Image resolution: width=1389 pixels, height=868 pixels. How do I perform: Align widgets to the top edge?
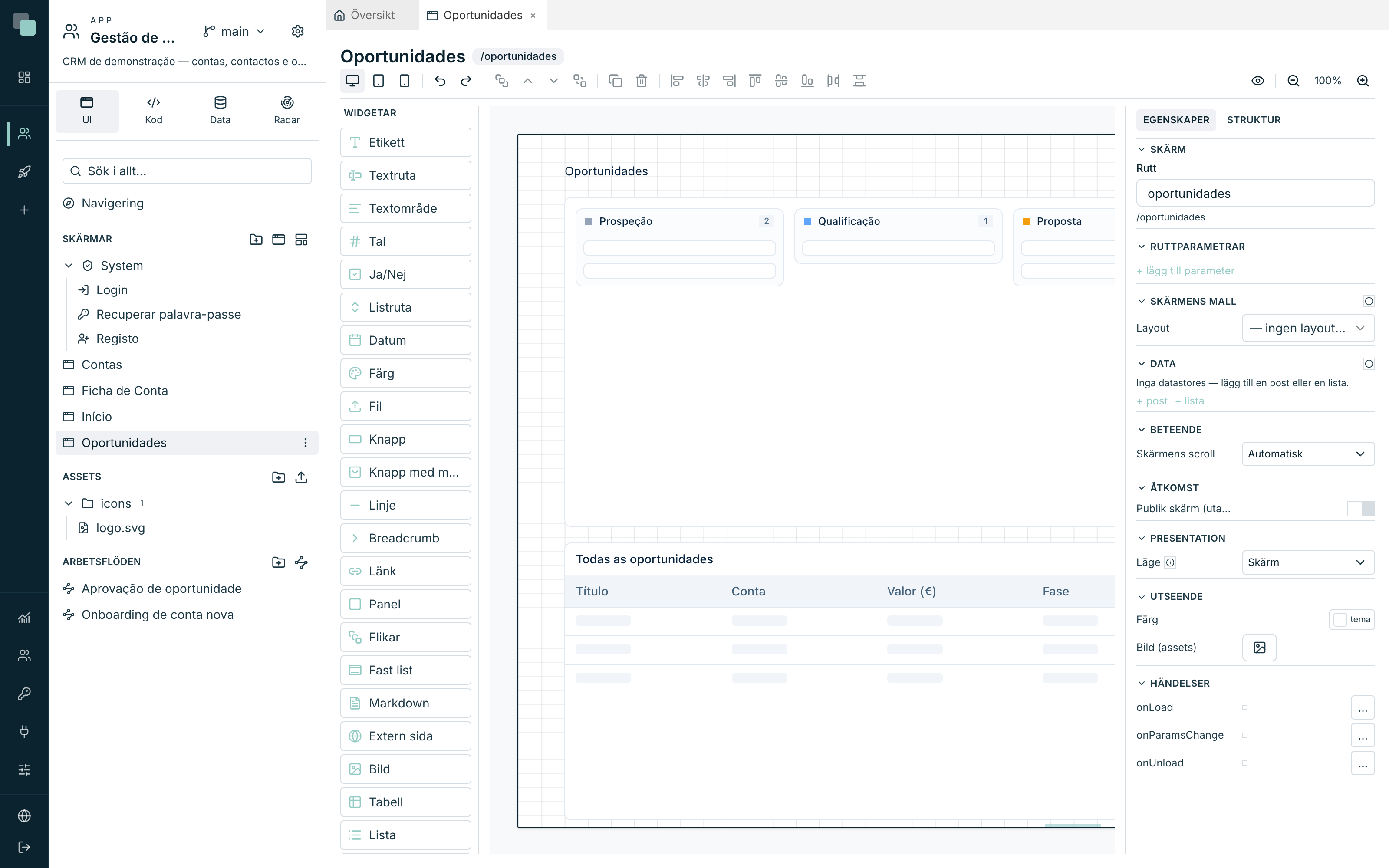pos(755,81)
